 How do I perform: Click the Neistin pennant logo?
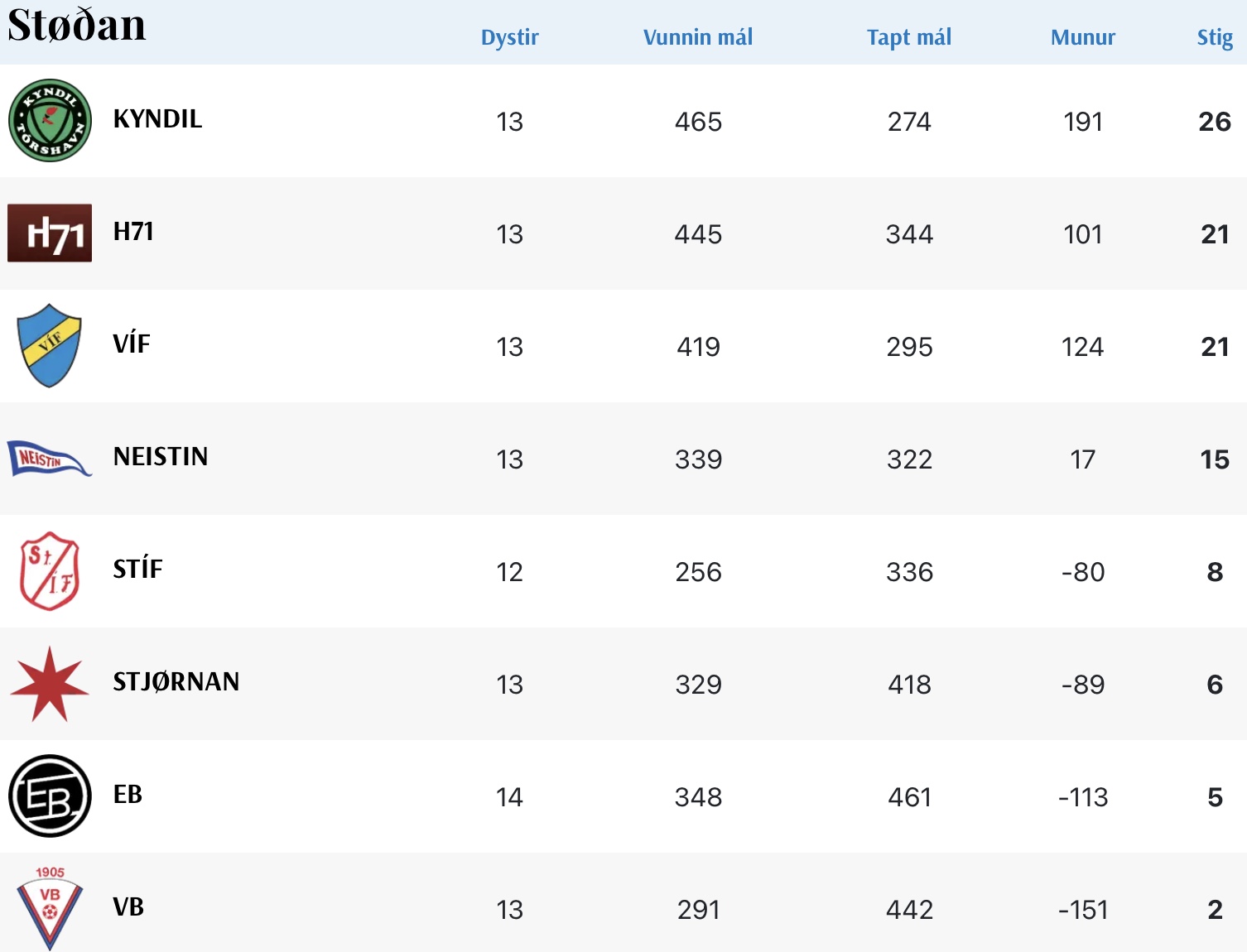[49, 459]
